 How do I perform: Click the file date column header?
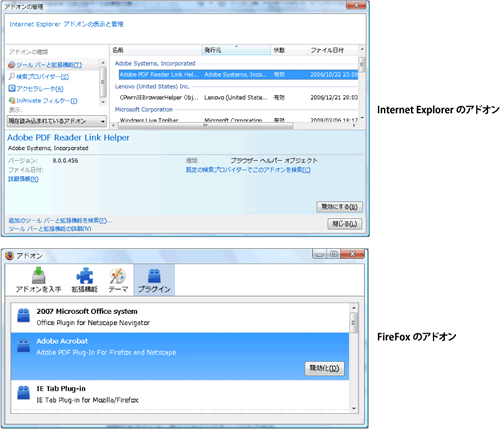(332, 50)
